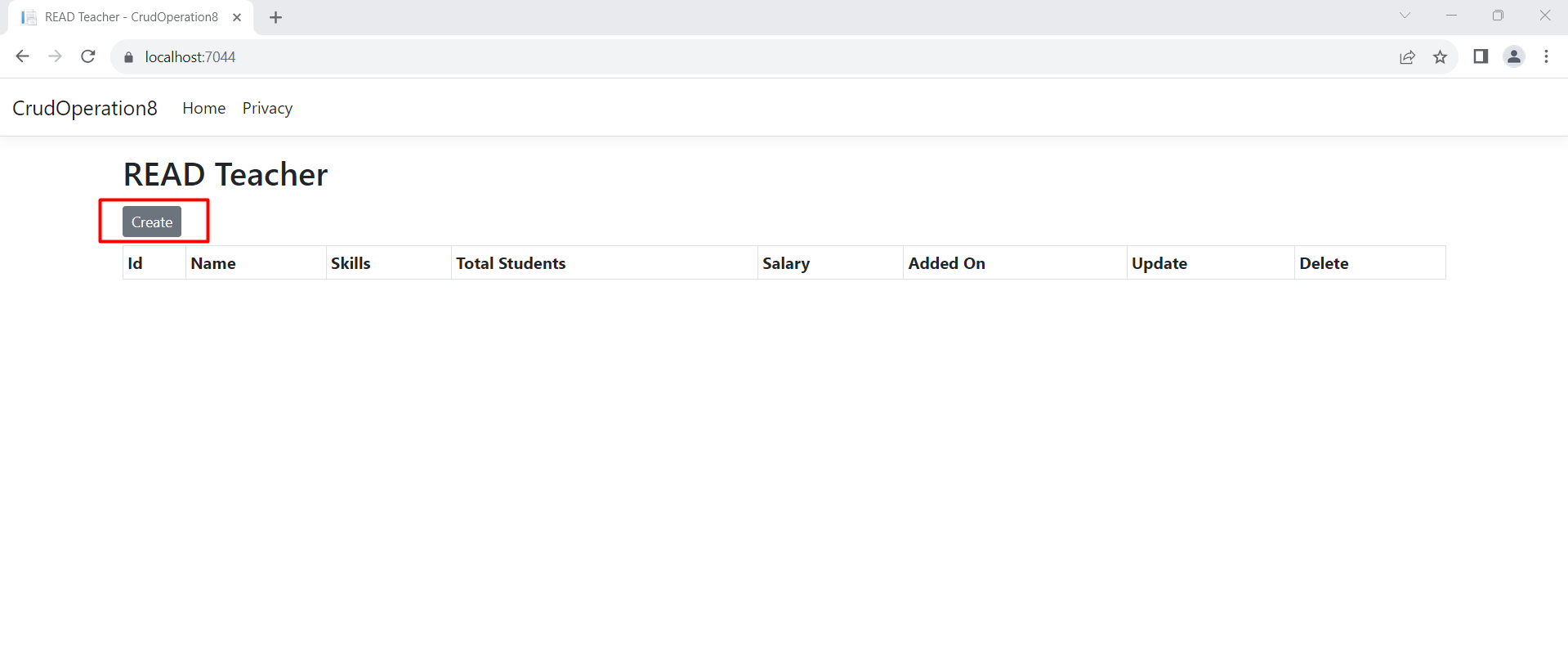Click the Added On column header
The image size is (1568, 654).
click(1015, 263)
